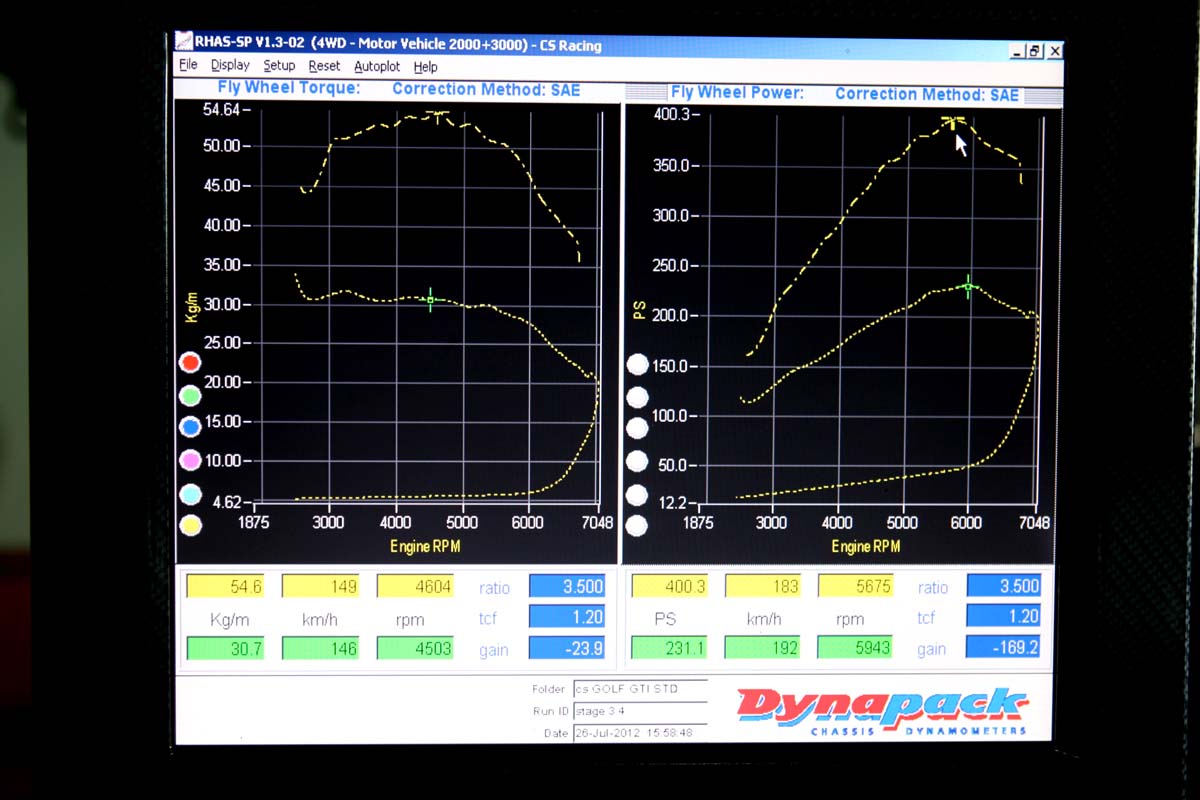Viewport: 1200px width, 800px height.
Task: Open the File menu
Action: point(188,66)
